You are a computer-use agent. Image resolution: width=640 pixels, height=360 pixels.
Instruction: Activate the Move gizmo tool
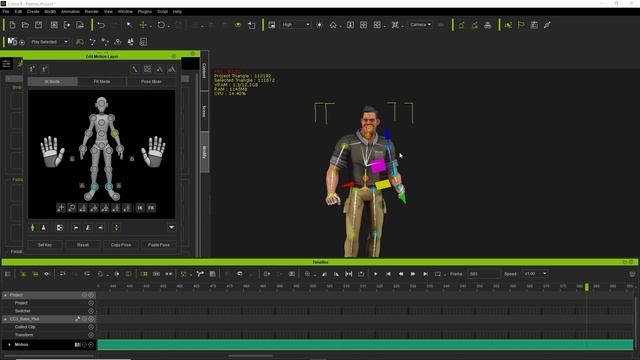point(143,25)
